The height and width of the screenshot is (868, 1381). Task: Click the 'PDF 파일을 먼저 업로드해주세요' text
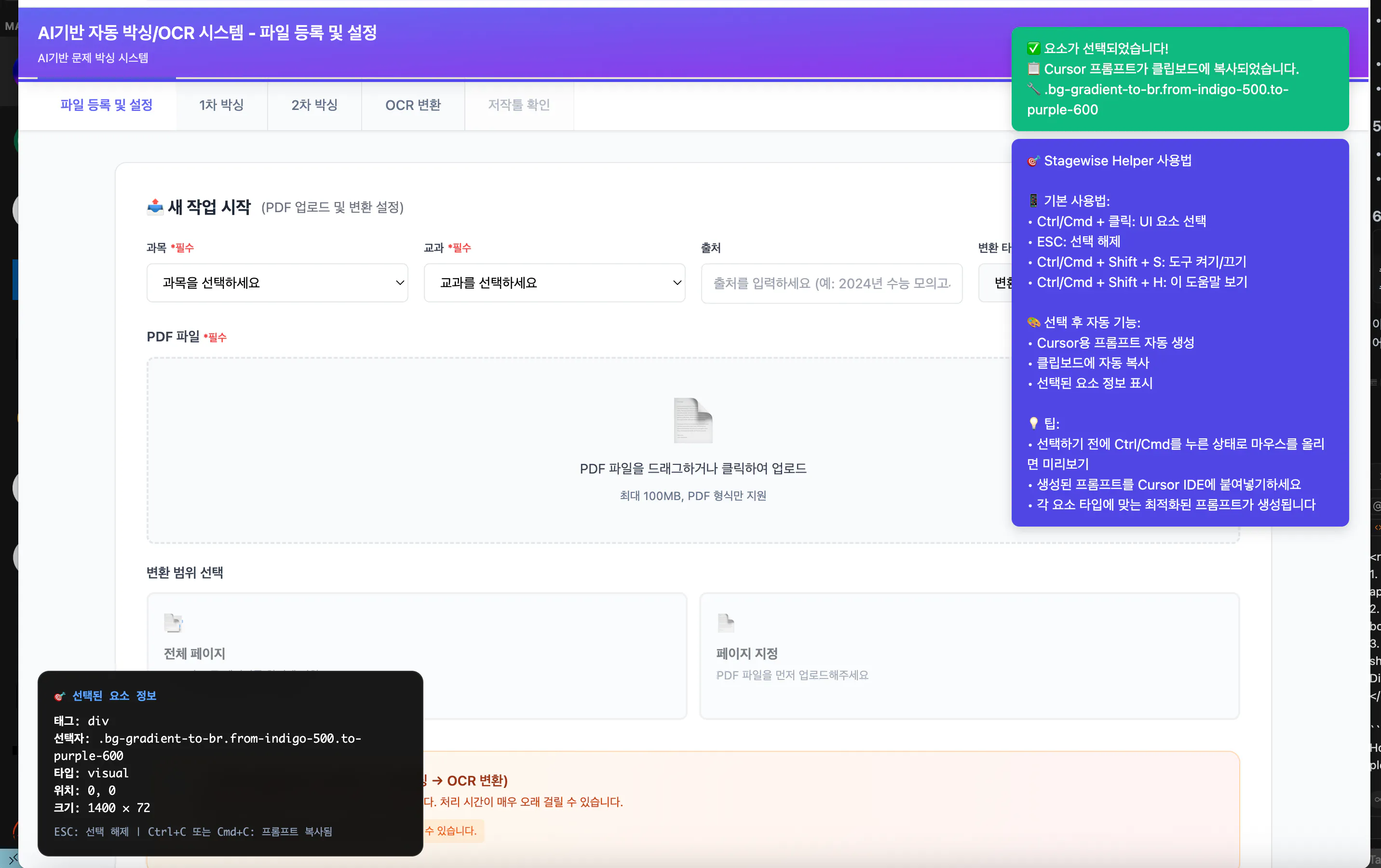[792, 675]
